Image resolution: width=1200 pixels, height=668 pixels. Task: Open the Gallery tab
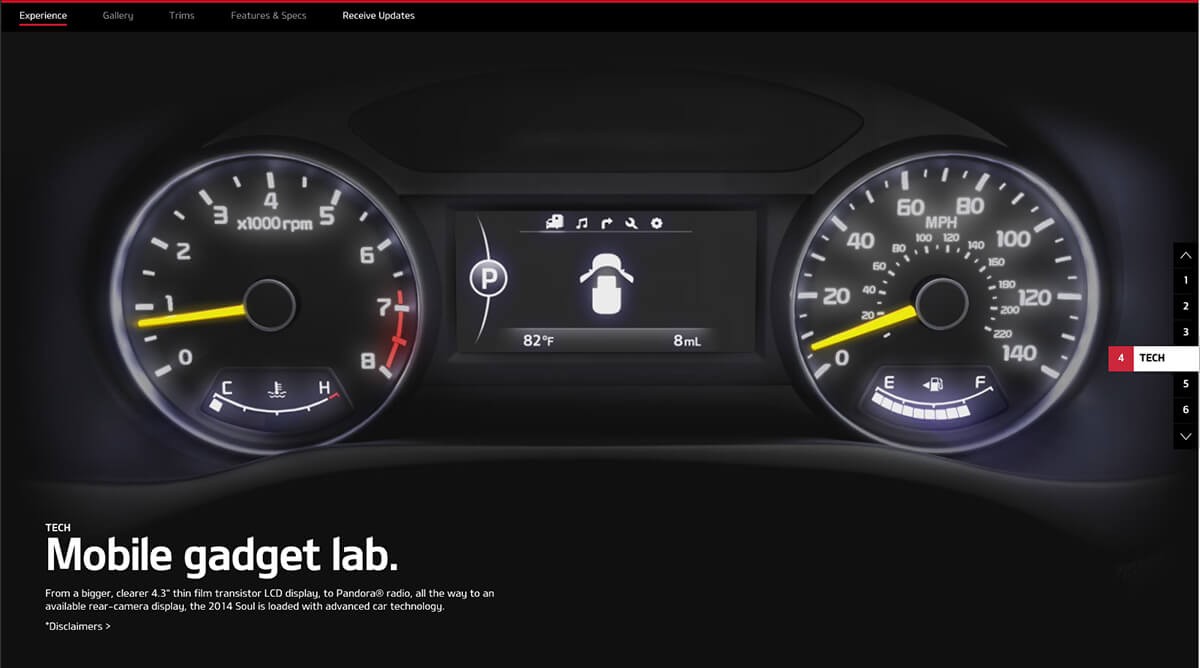tap(118, 16)
